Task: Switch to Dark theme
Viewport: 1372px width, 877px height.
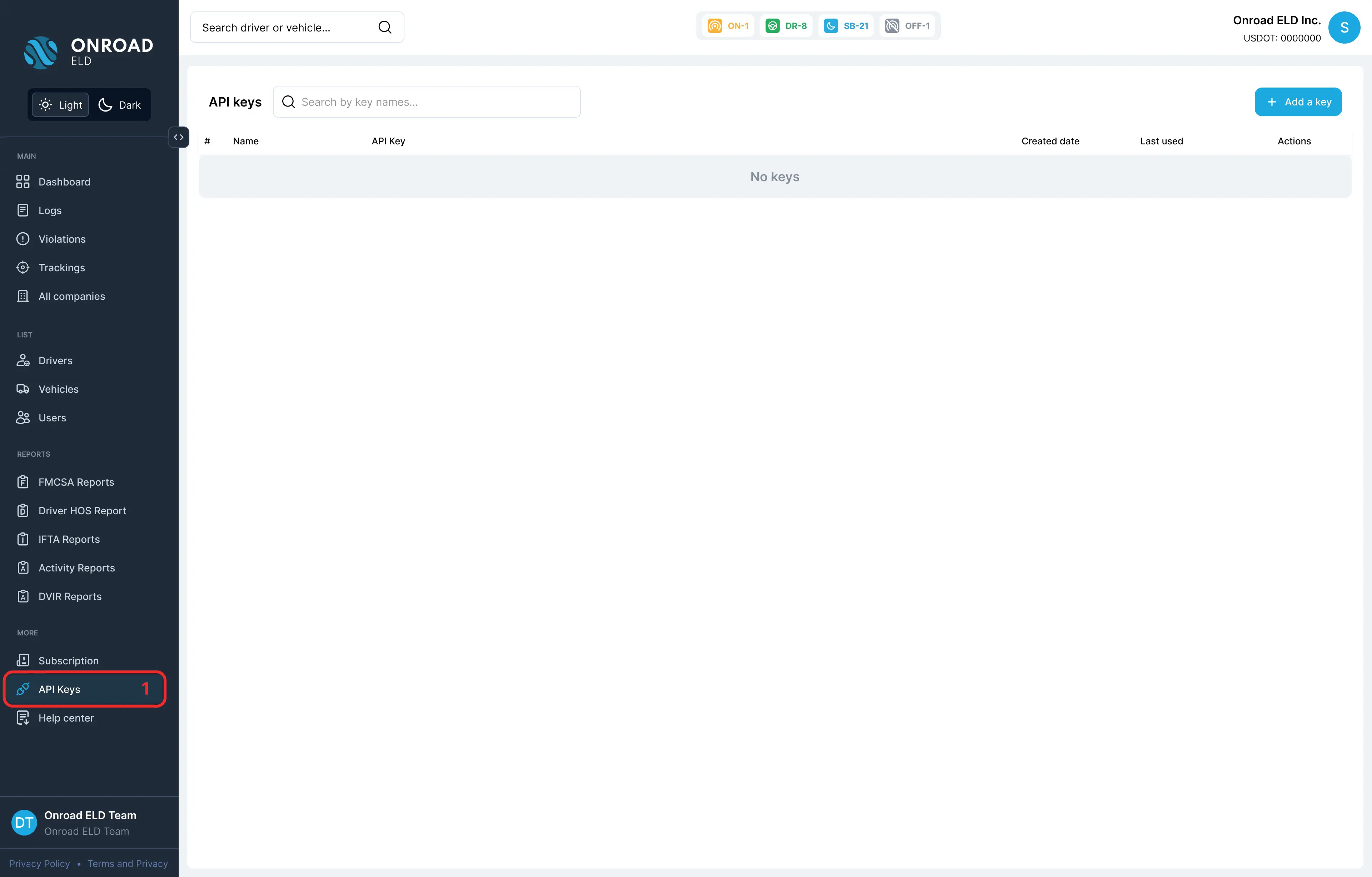Action: pyautogui.click(x=120, y=105)
